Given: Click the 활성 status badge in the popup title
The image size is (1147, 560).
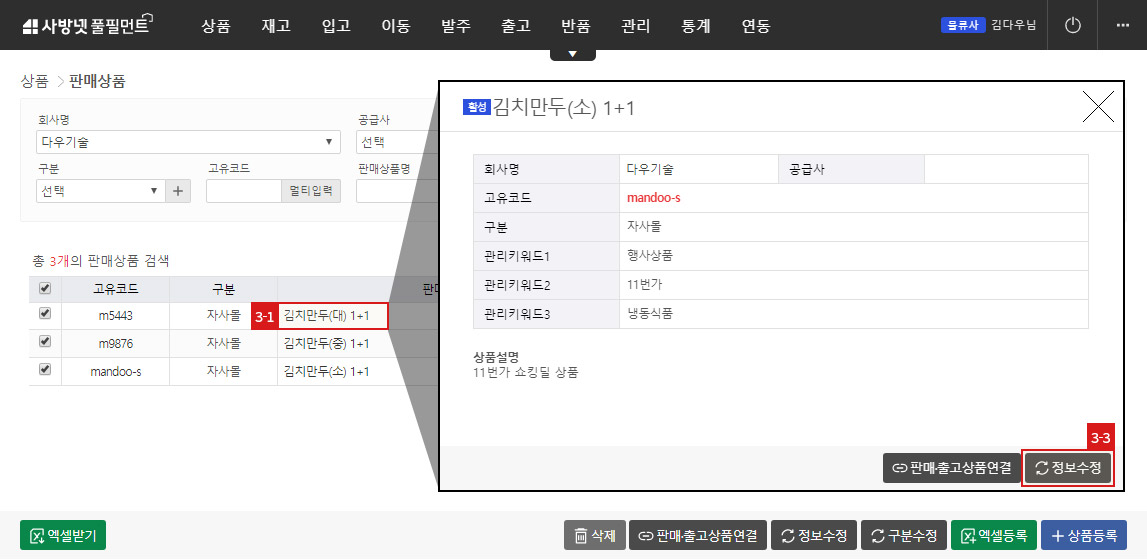Looking at the screenshot, I should pos(477,107).
